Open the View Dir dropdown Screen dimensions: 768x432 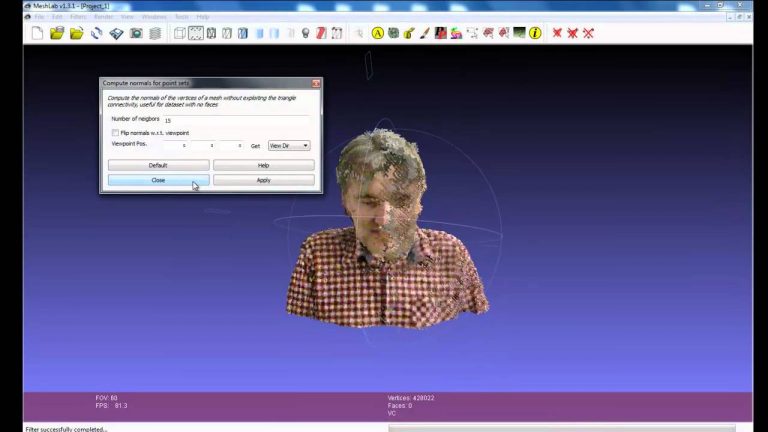click(x=289, y=146)
